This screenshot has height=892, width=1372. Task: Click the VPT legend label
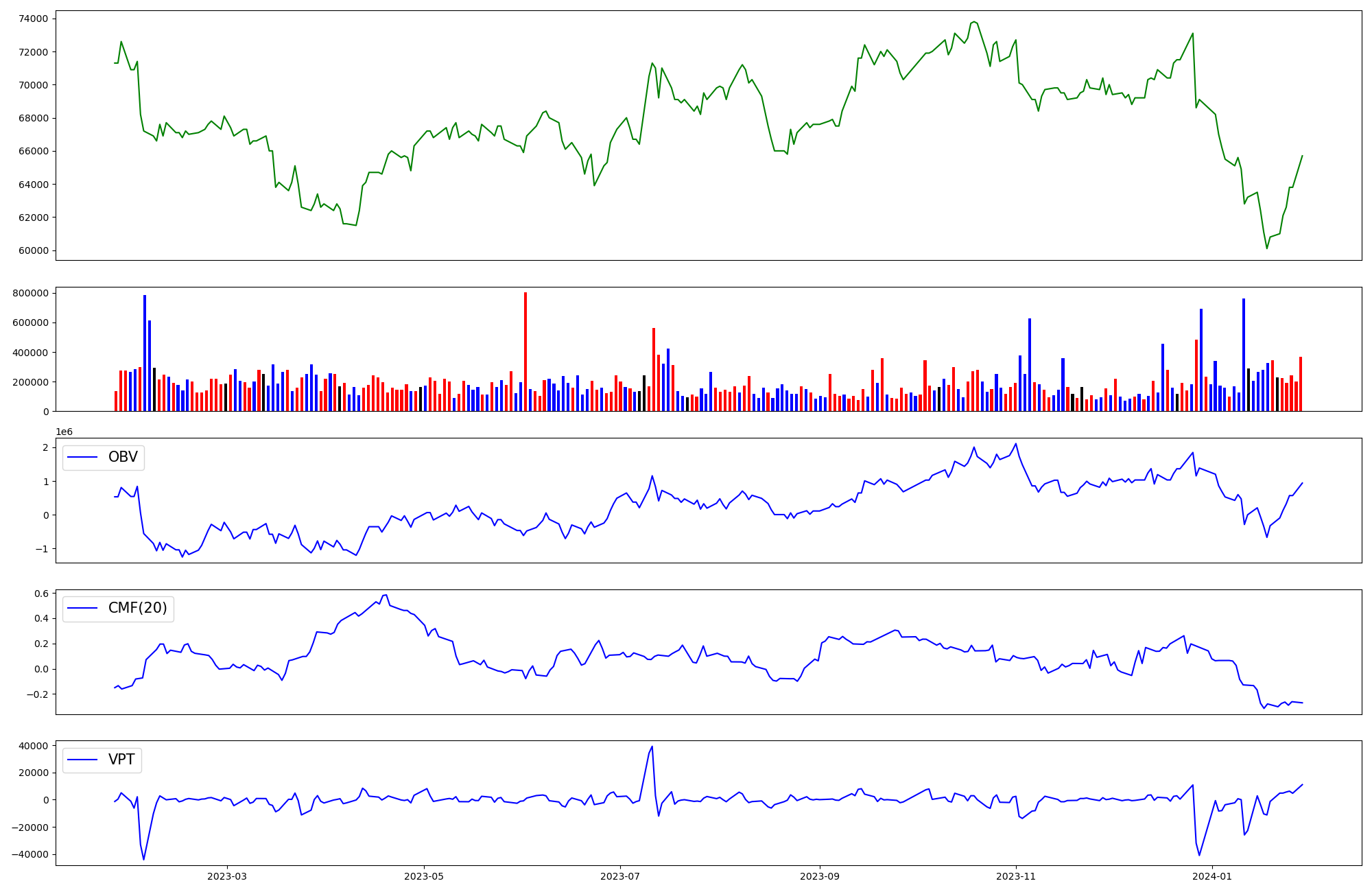[x=121, y=760]
